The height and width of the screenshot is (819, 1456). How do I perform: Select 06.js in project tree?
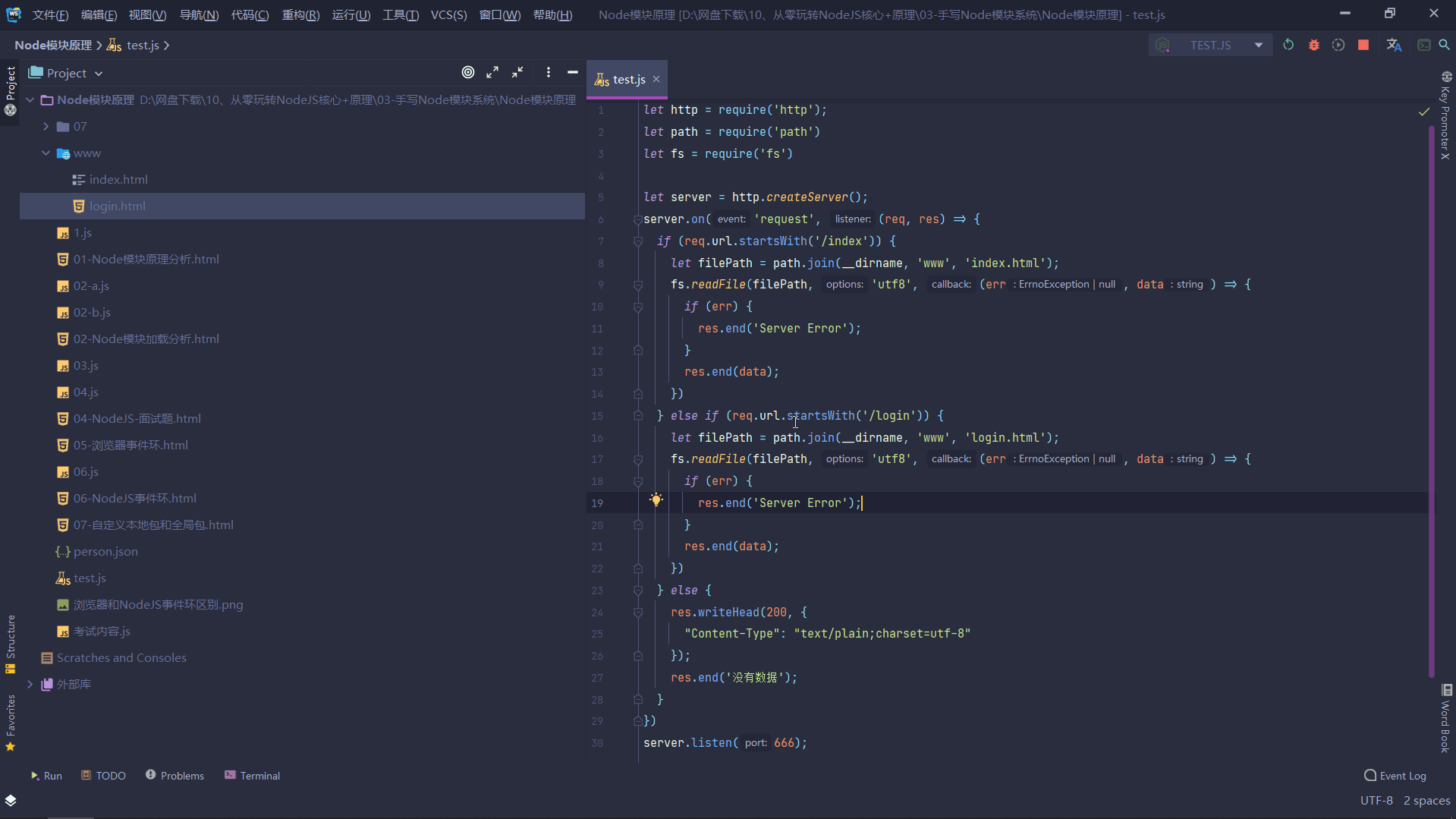tap(86, 471)
